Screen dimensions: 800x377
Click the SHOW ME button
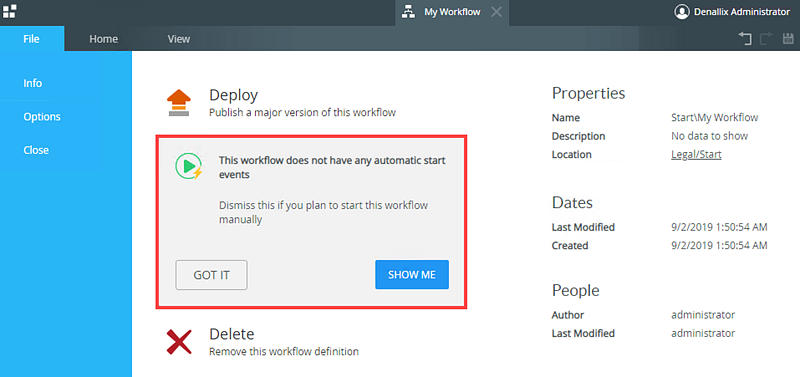[412, 275]
